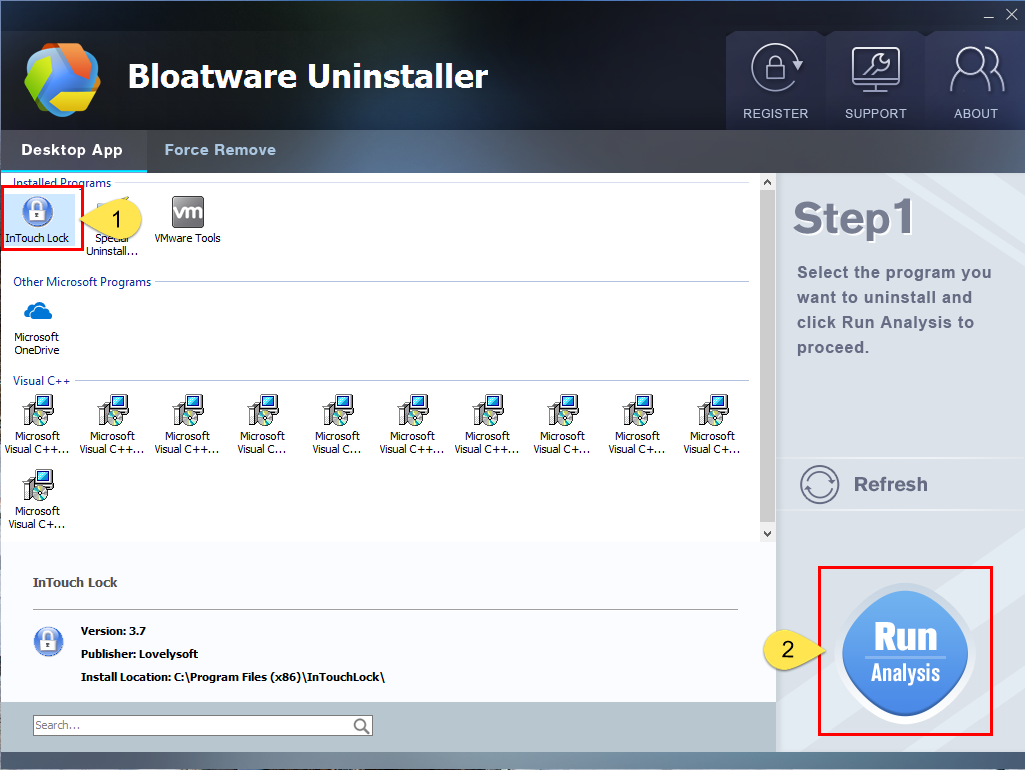Click the 'Version: 3.7' text
This screenshot has height=770, width=1025.
[113, 631]
